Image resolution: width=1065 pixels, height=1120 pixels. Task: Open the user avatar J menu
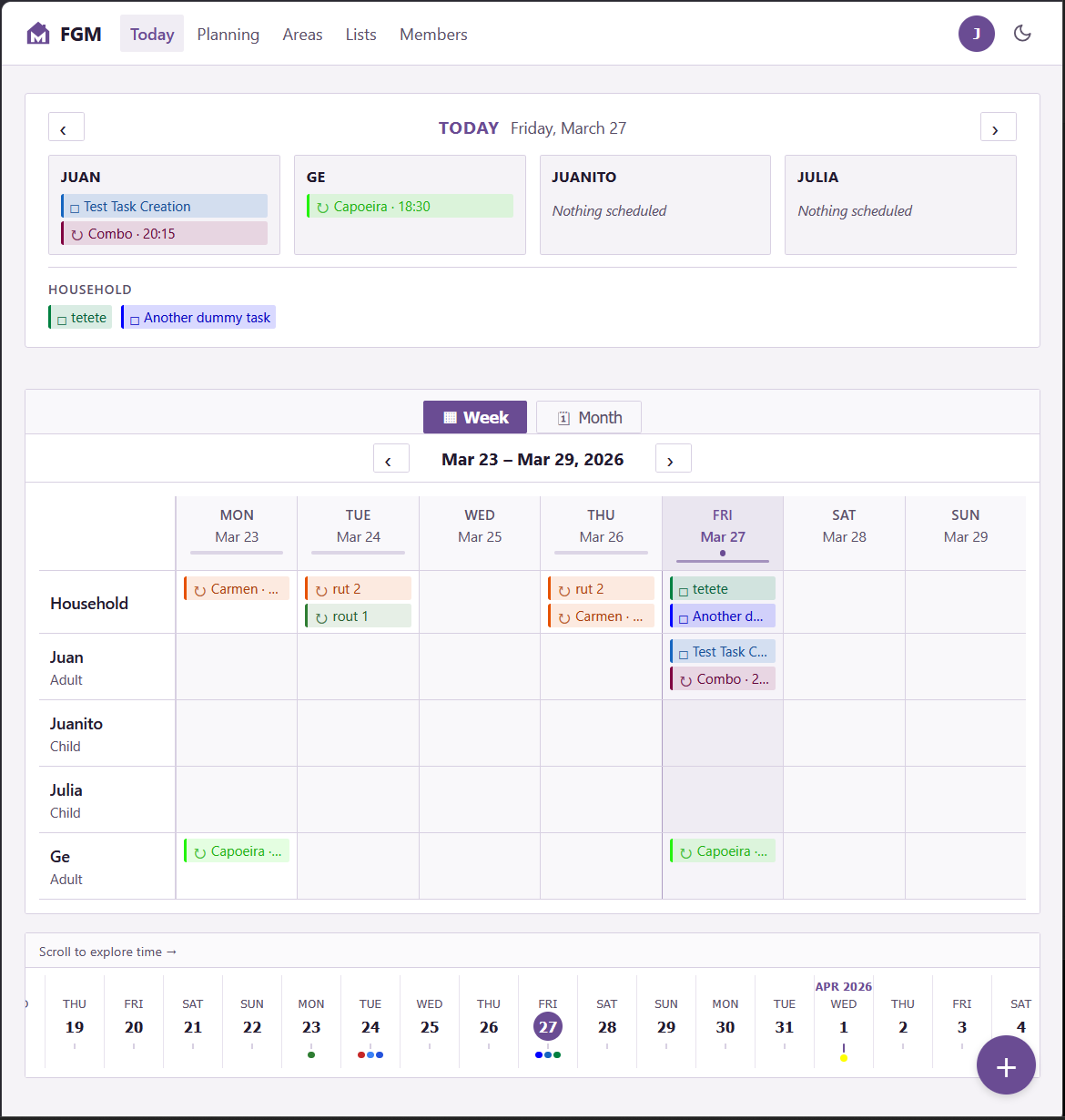coord(977,34)
